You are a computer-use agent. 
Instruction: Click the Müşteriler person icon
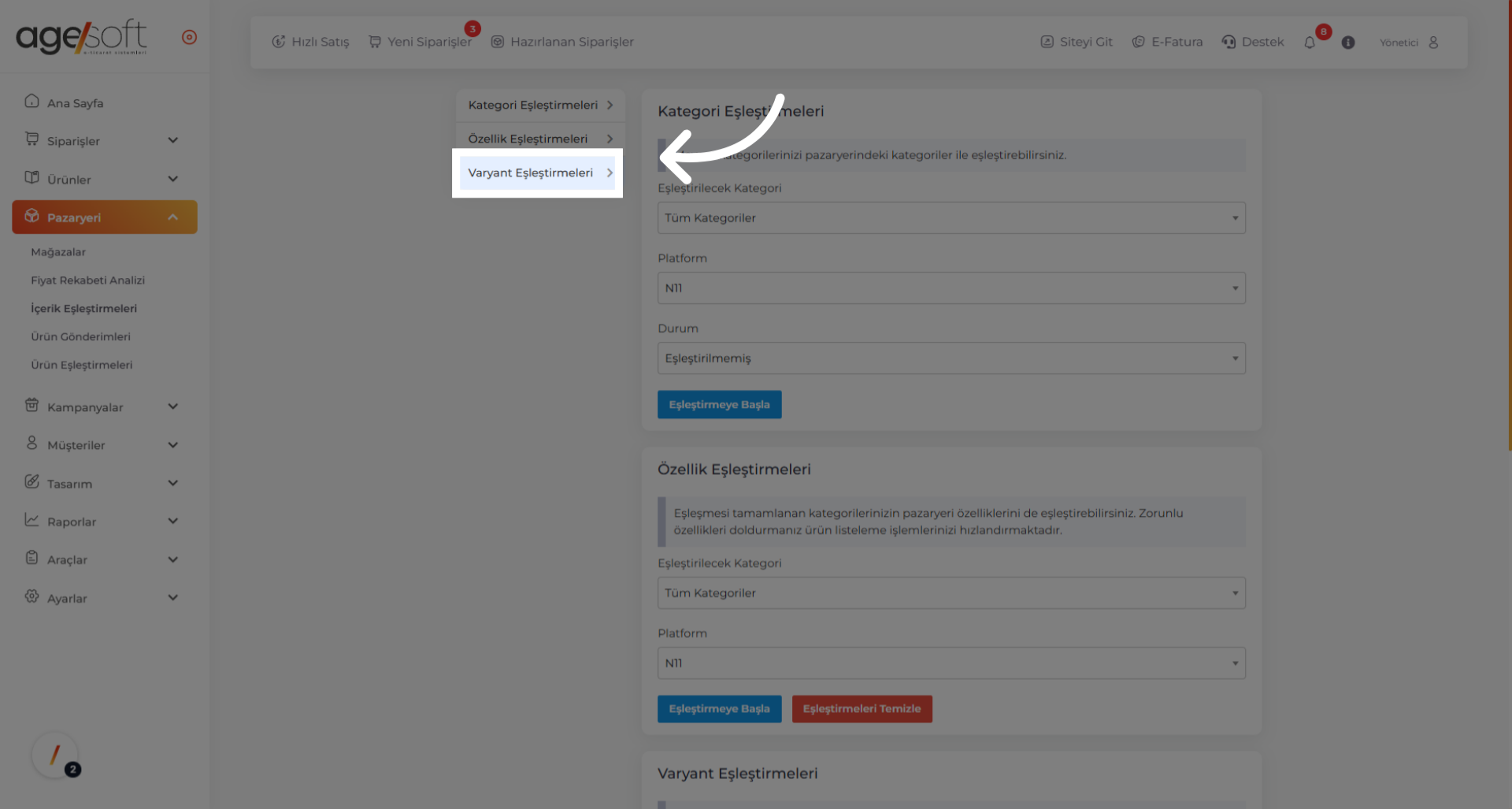click(31, 443)
